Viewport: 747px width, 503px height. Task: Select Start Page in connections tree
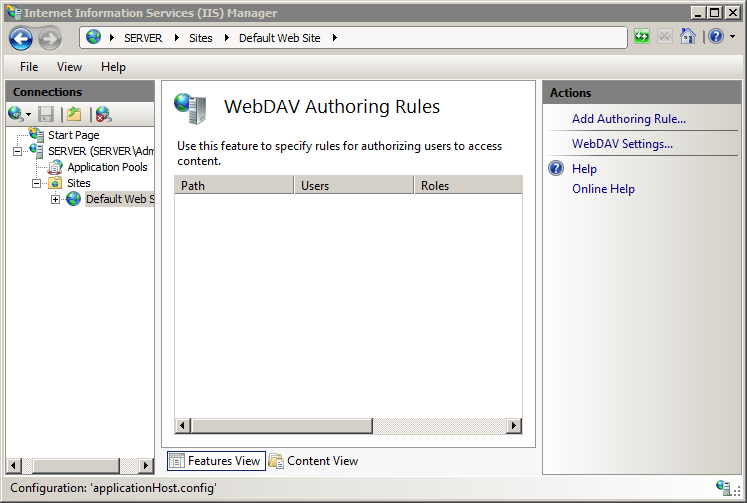[x=73, y=135]
